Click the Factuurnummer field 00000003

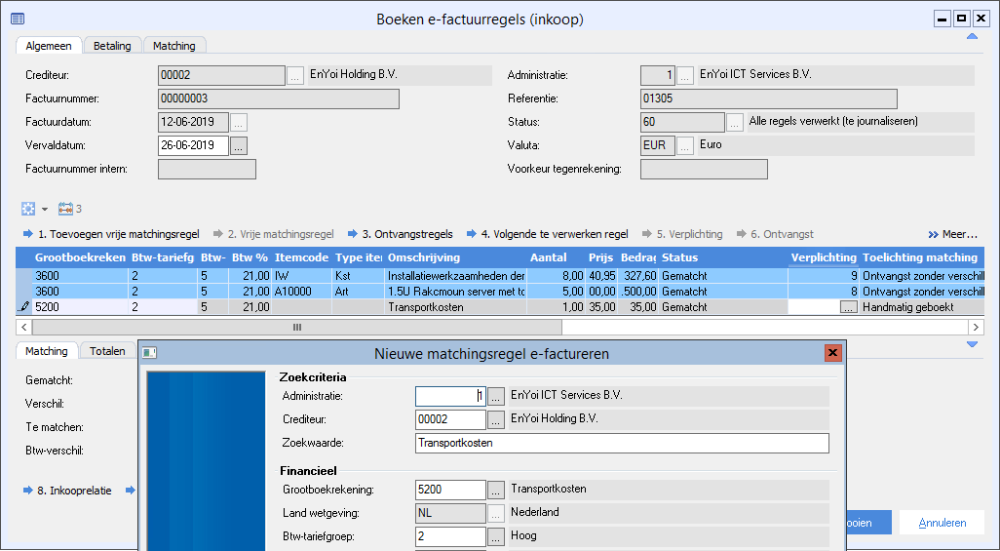coord(279,99)
